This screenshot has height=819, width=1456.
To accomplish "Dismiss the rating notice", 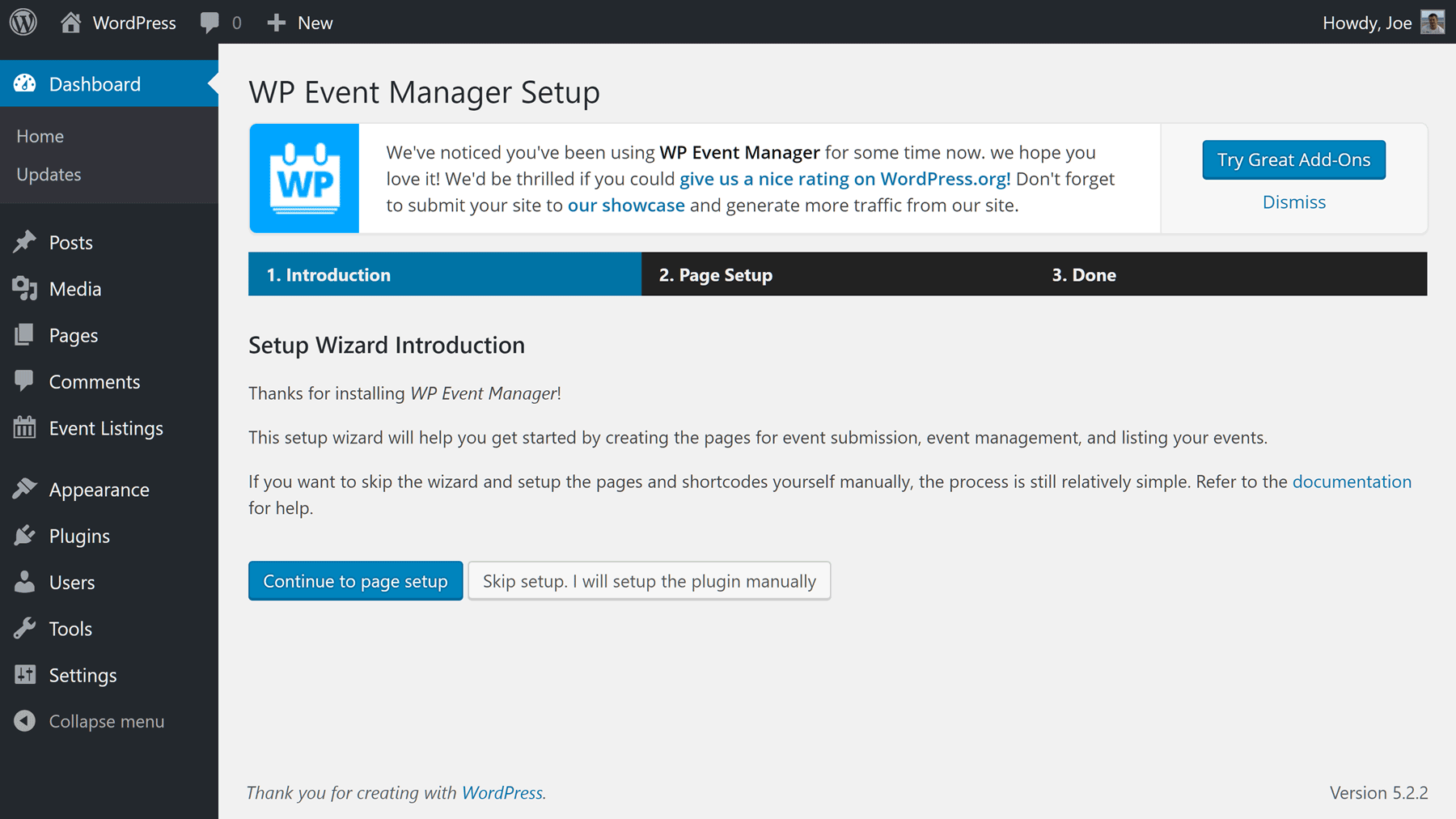I will point(1294,202).
